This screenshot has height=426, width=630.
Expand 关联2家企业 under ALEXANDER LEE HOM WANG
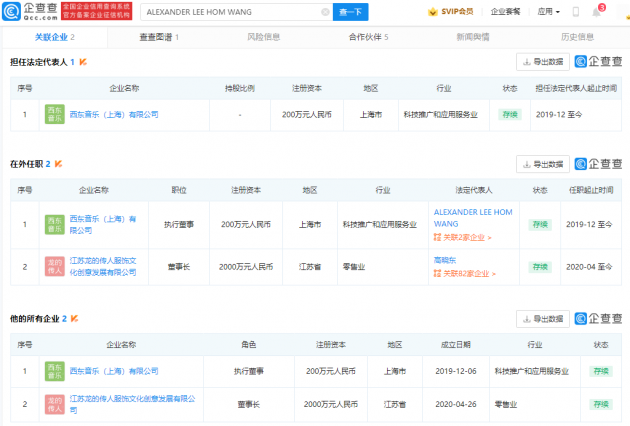click(463, 238)
